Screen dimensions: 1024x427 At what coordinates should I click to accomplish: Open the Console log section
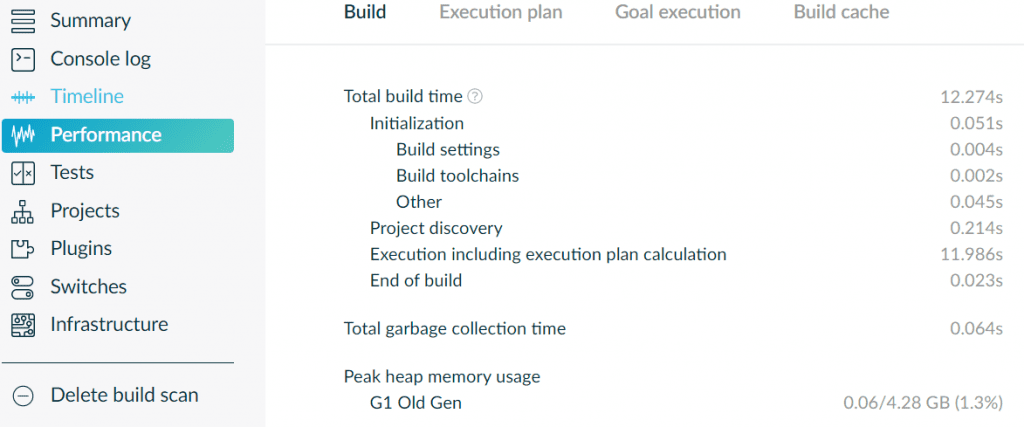(x=100, y=59)
